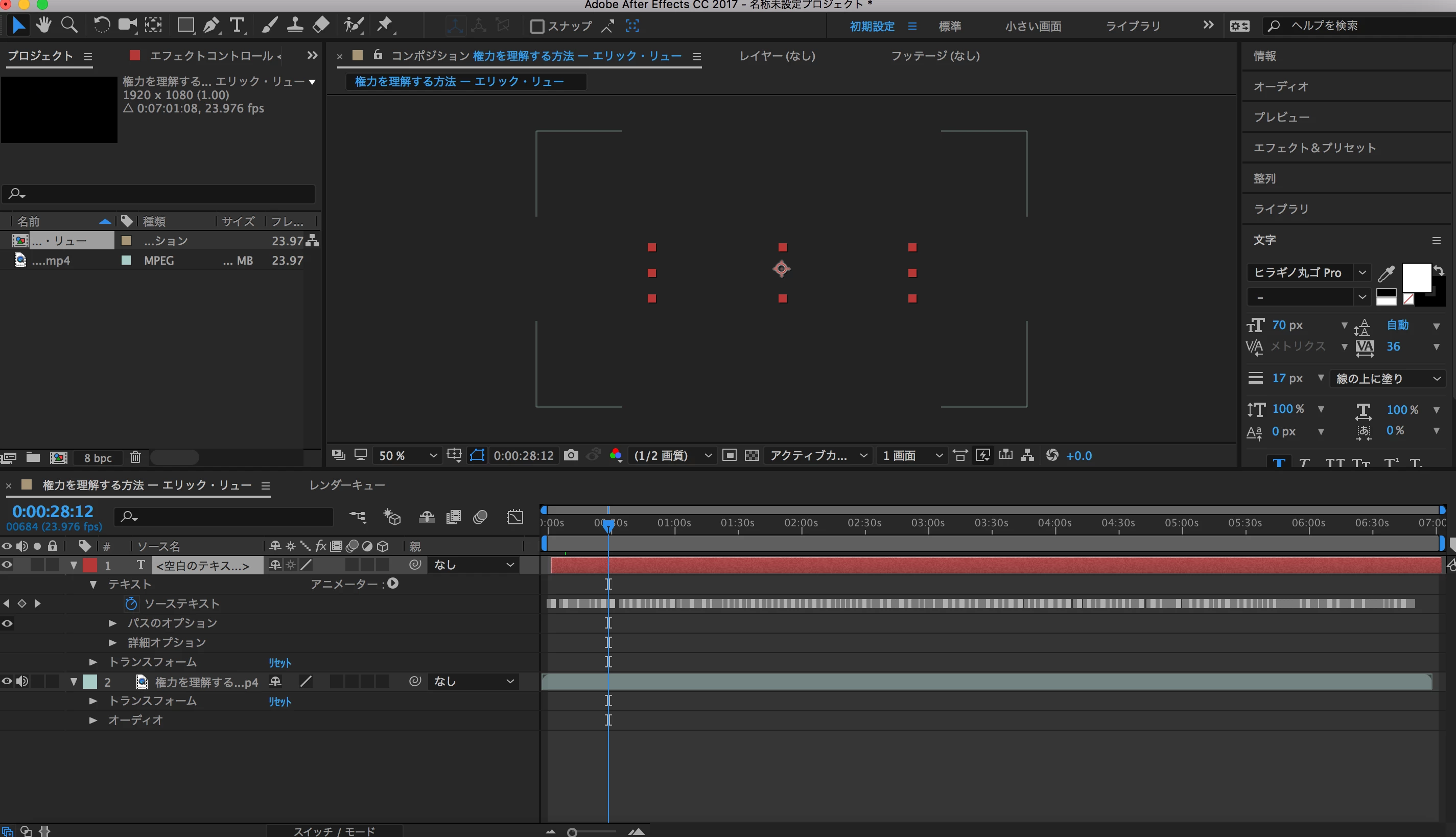Select the Zoom magnifier tool

69,25
